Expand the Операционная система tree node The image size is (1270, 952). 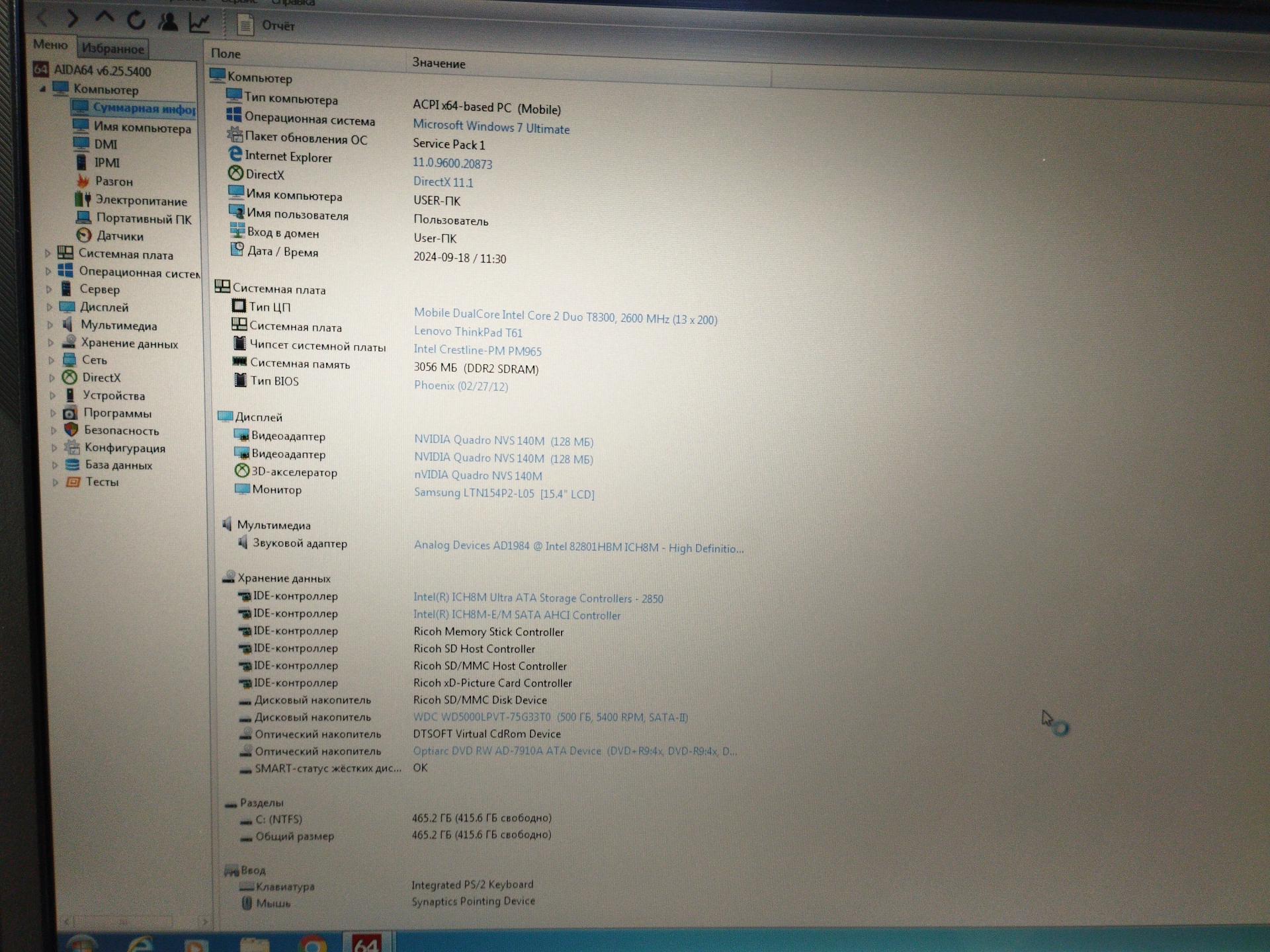click(x=48, y=271)
